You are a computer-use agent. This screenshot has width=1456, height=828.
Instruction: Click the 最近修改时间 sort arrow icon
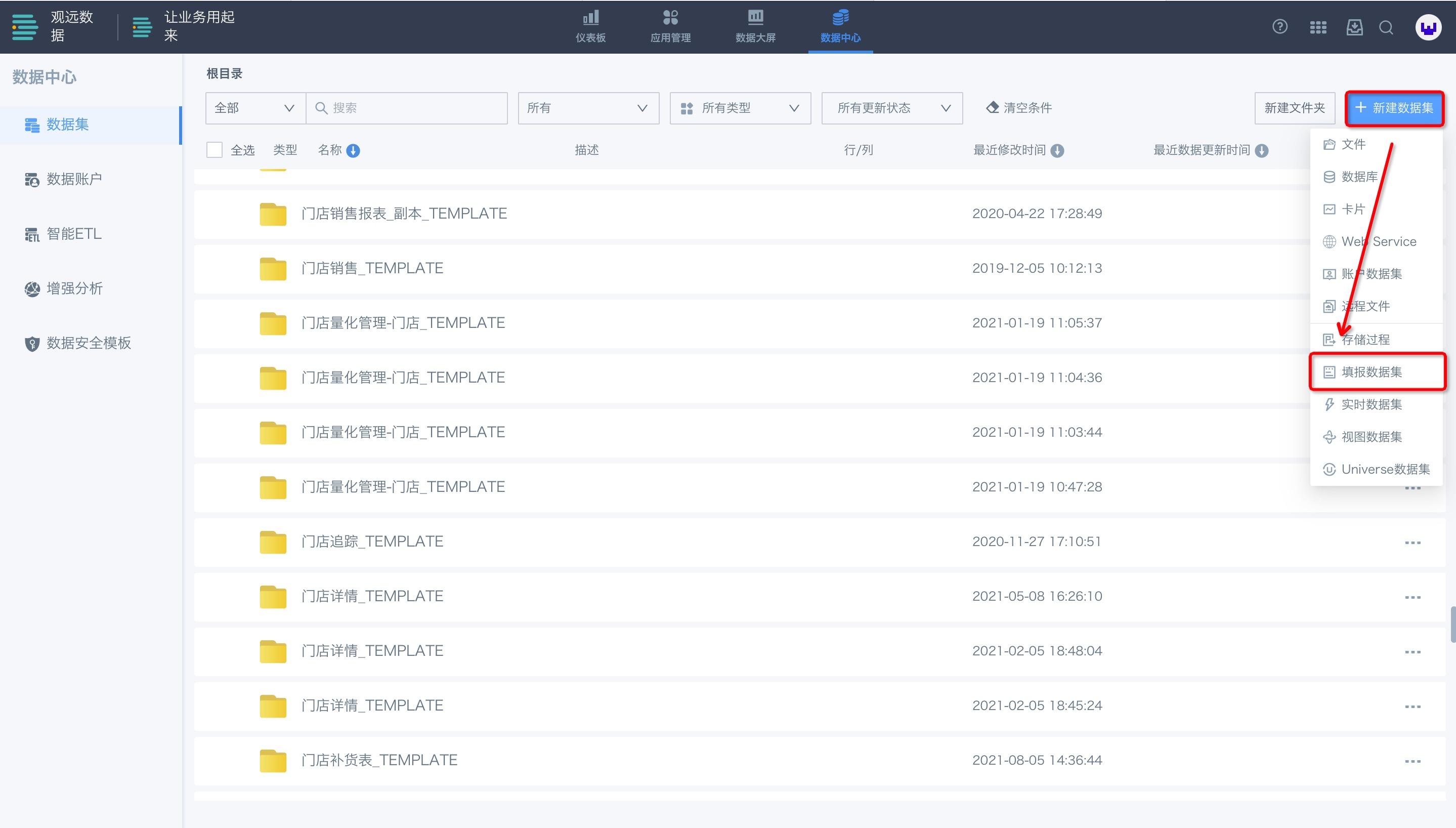click(x=1057, y=150)
